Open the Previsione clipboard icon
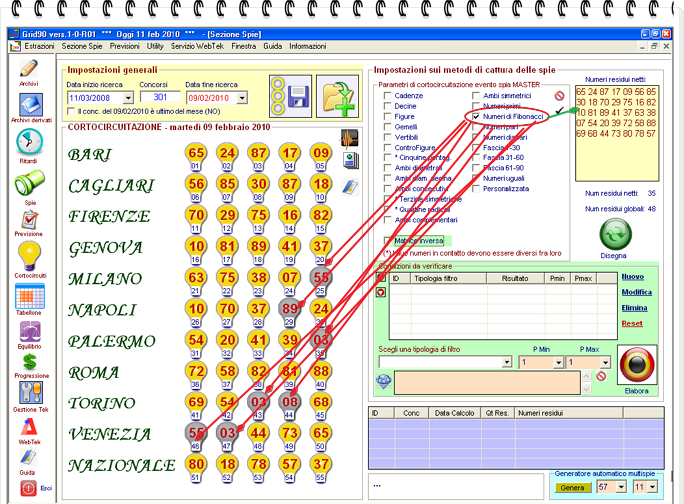The height and width of the screenshot is (504, 684). click(x=30, y=220)
